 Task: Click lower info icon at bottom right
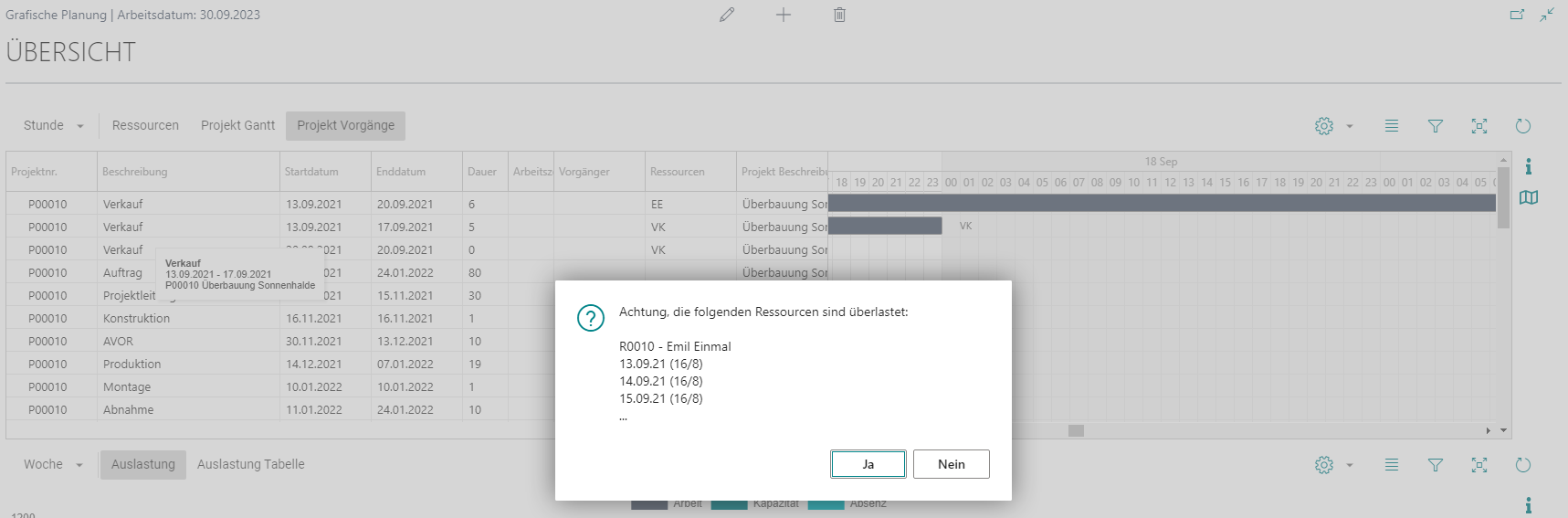pos(1529,505)
